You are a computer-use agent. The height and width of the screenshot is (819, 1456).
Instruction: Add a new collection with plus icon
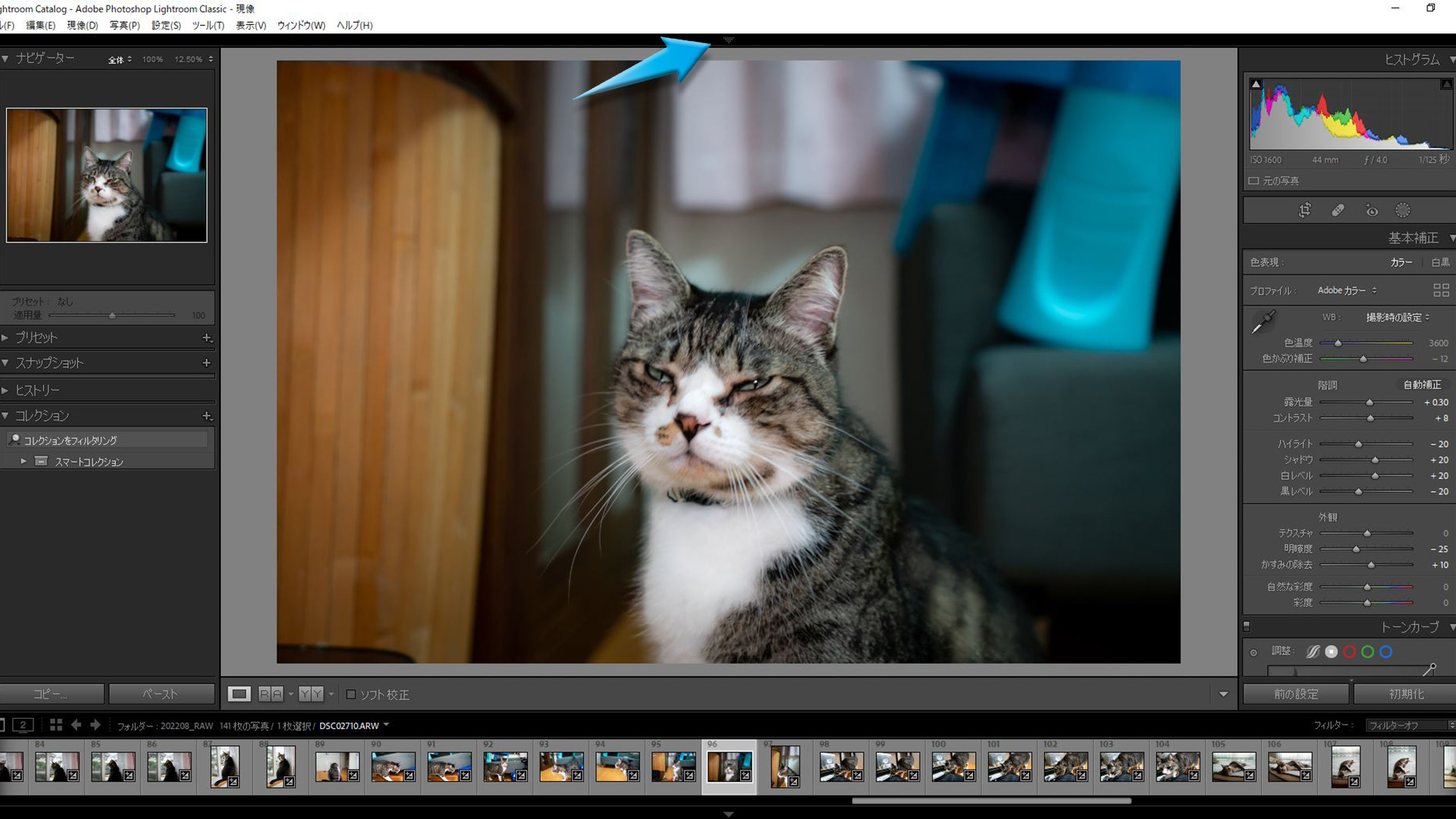point(206,416)
